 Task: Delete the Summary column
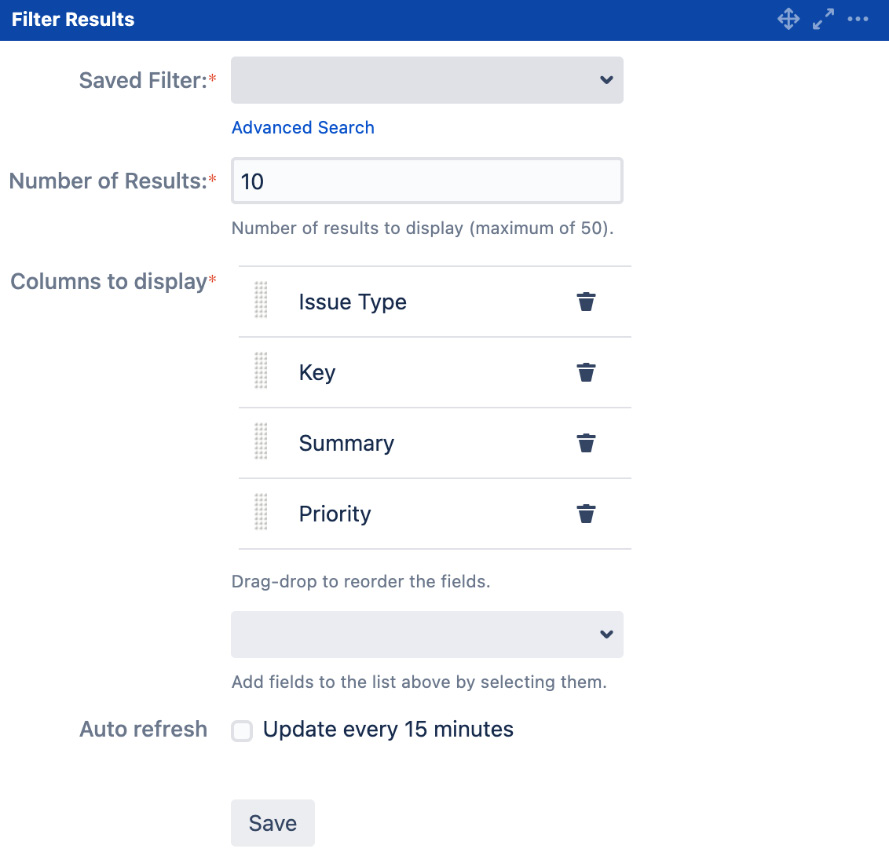[586, 443]
